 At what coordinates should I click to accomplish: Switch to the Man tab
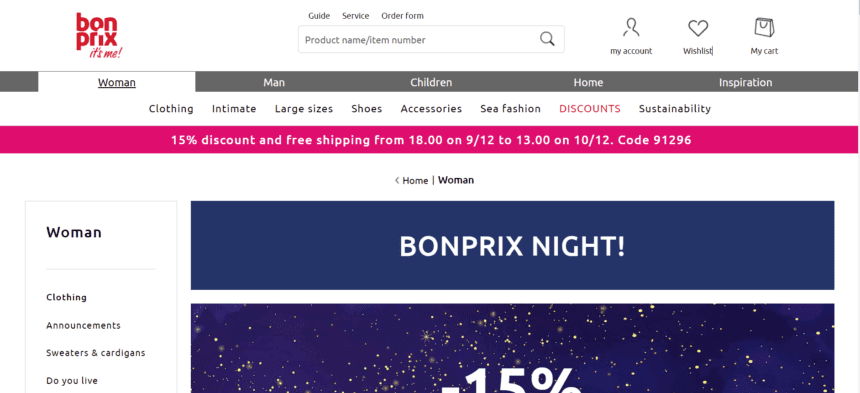click(x=274, y=82)
